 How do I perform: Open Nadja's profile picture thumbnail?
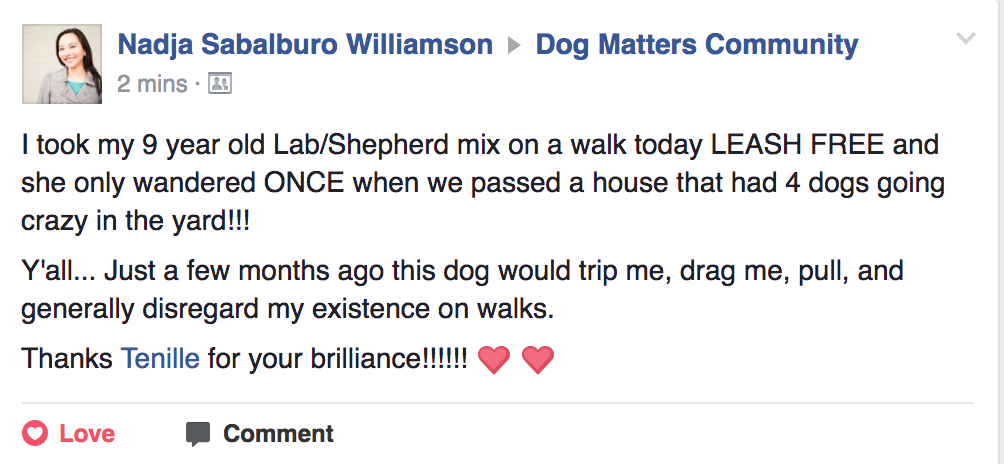(62, 66)
